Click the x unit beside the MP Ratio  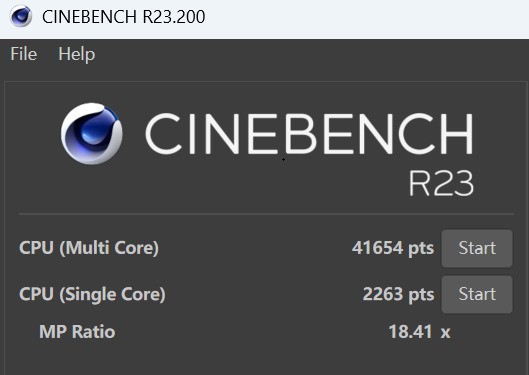445,333
